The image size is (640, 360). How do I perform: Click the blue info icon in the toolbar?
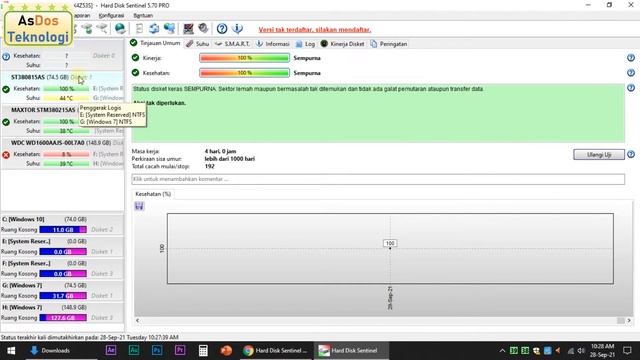237,29
